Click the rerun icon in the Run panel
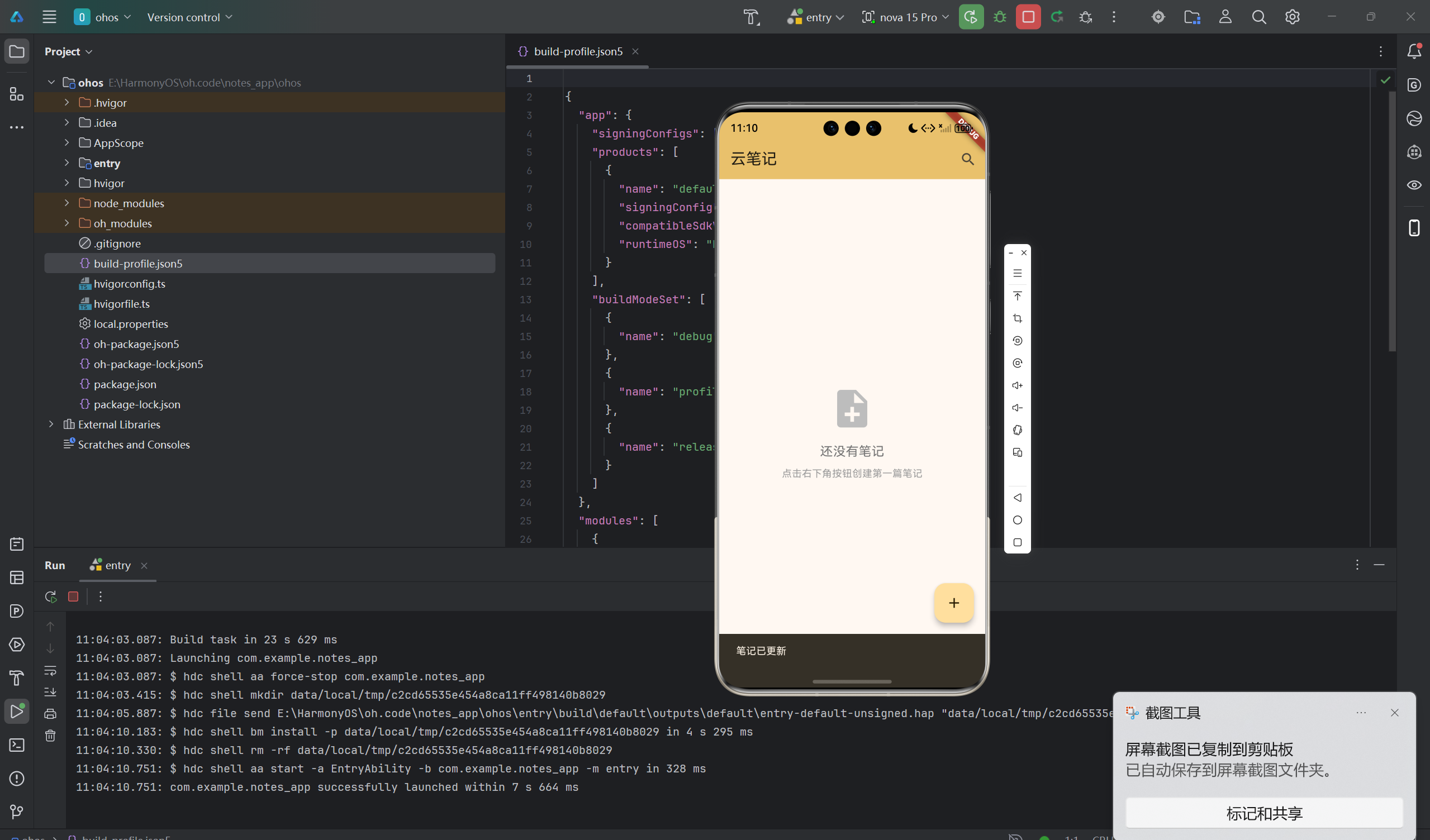The height and width of the screenshot is (840, 1430). (x=50, y=596)
